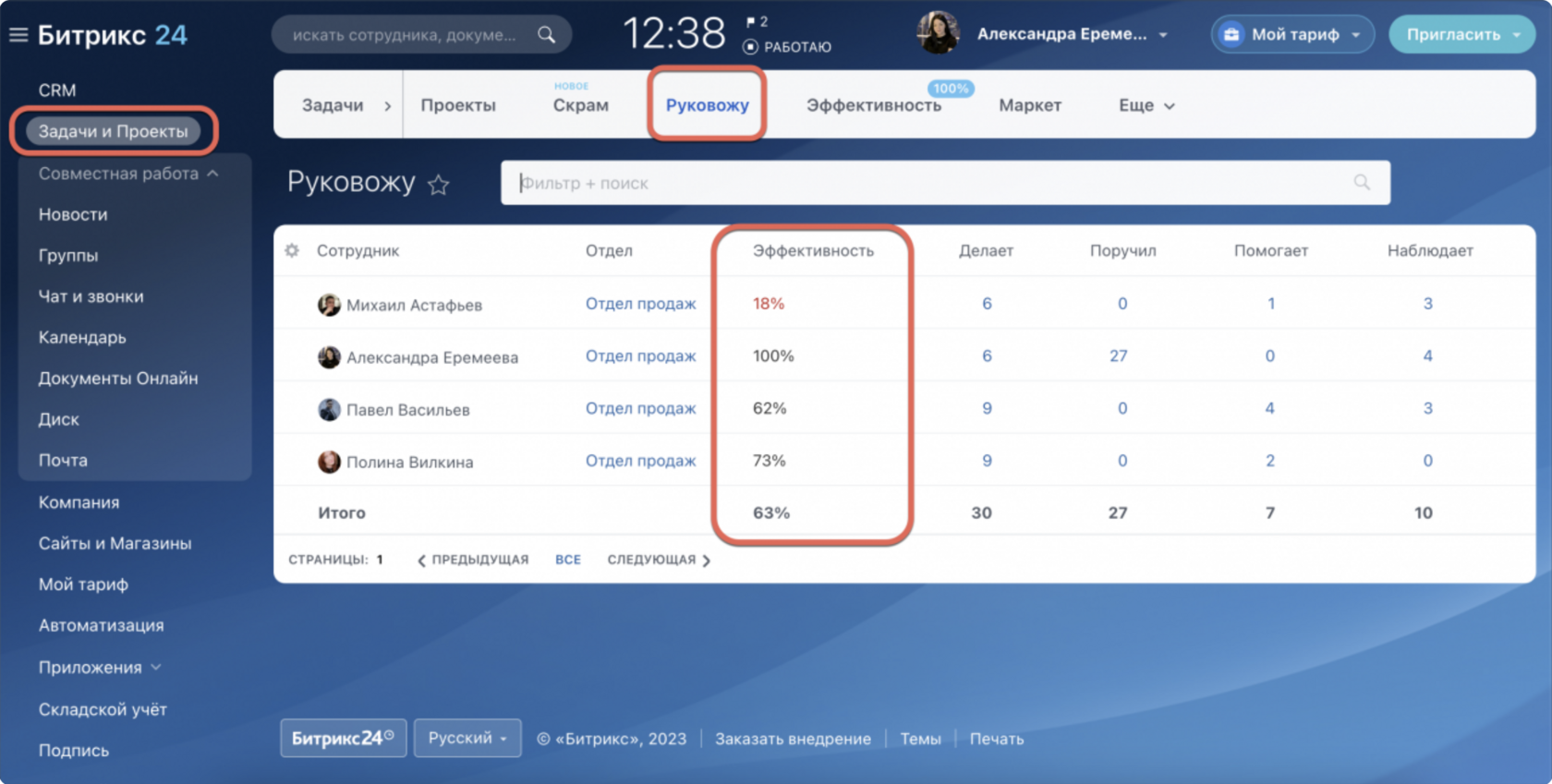Click the 12:38 work time clock
Viewport: 1552px width, 784px height.
click(x=674, y=34)
